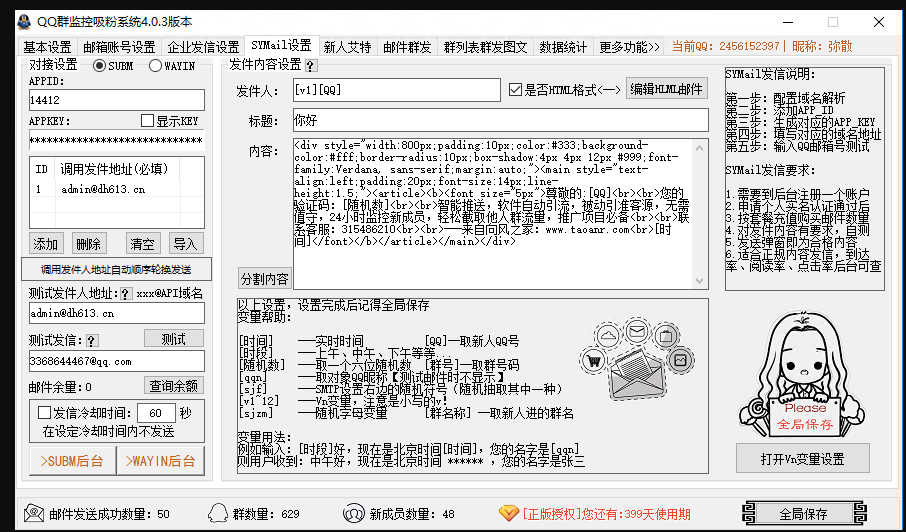This screenshot has height=532, width=906.
Task: Open >SUBM后台 backend button
Action: point(72,460)
